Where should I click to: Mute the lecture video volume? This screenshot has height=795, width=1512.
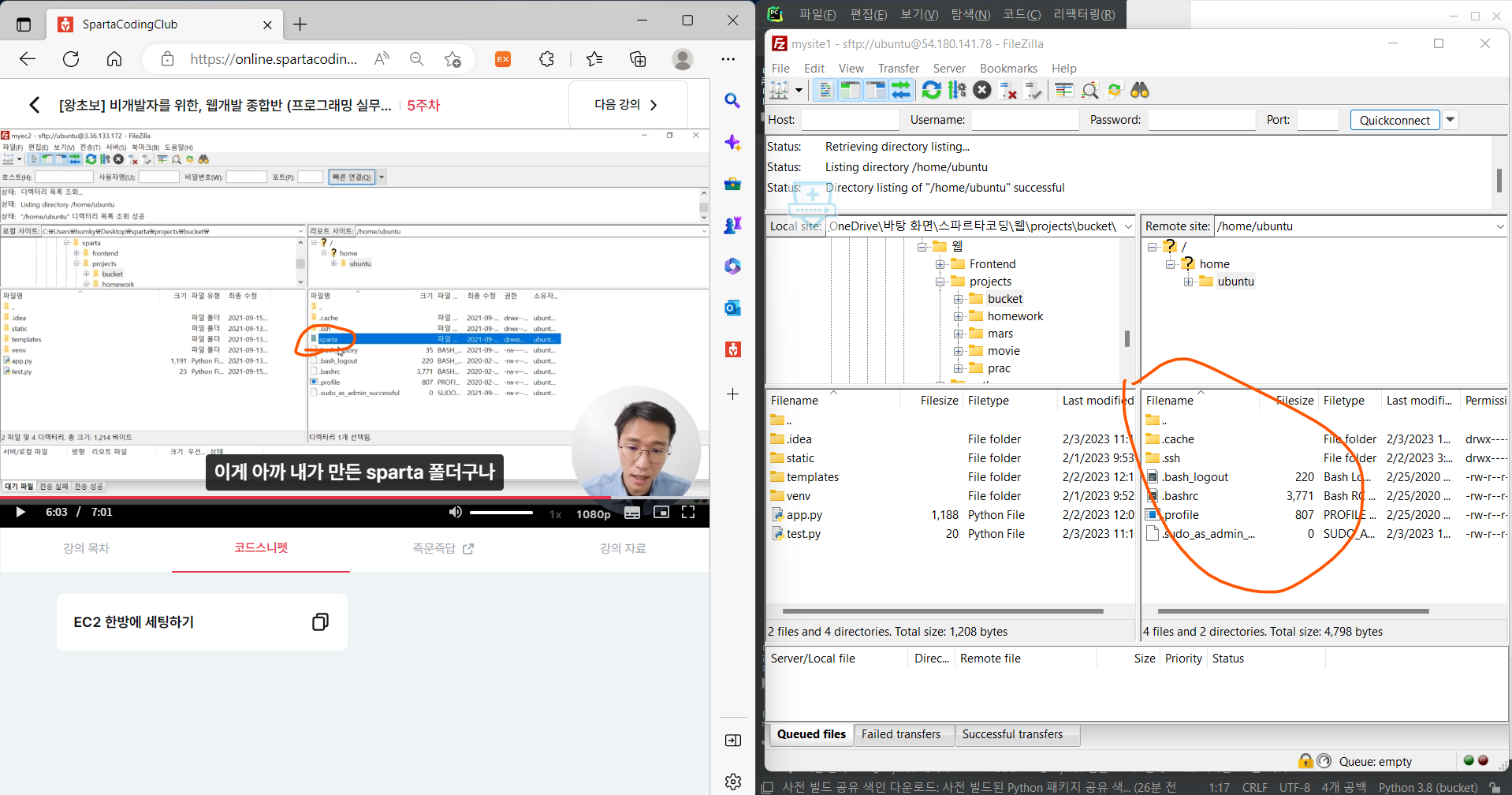pos(455,513)
